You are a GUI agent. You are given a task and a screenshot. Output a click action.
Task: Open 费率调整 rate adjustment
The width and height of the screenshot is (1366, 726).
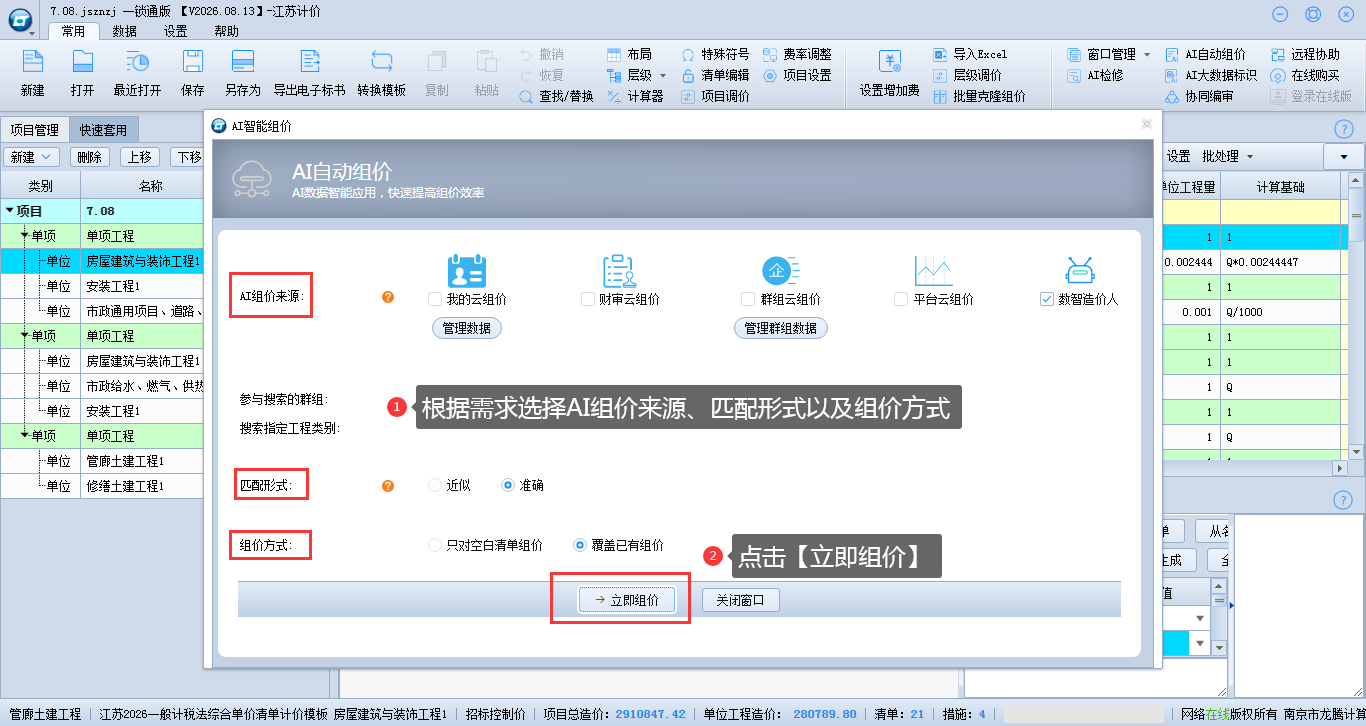pyautogui.click(x=797, y=54)
